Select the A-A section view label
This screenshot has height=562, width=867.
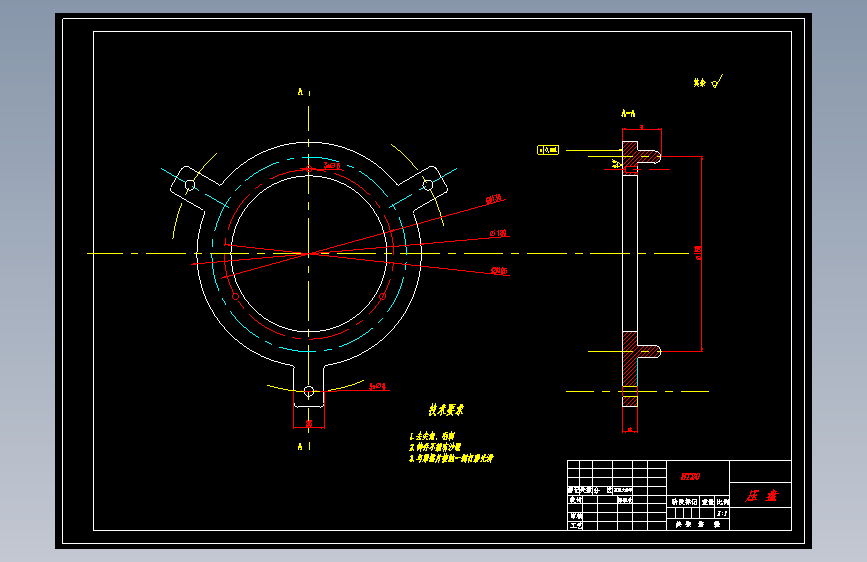[628, 113]
